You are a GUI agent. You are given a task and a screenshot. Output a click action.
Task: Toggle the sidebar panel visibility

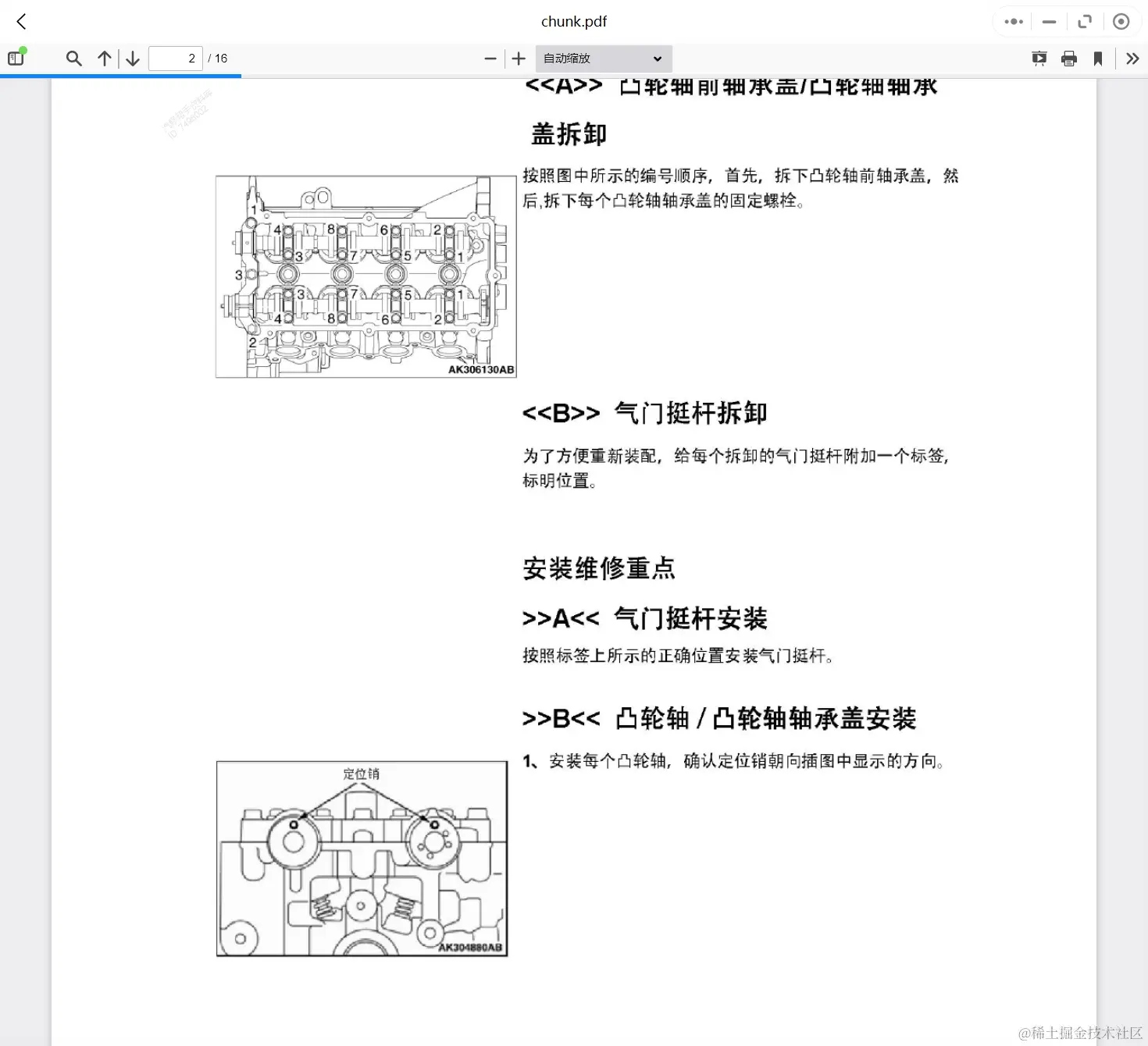coord(15,58)
